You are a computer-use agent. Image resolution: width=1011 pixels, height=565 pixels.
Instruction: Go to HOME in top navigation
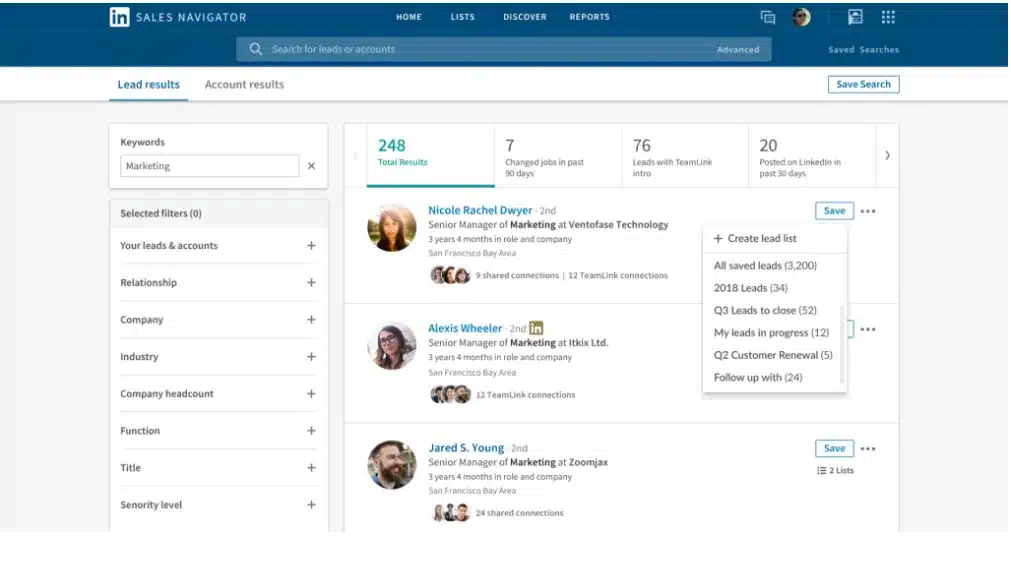point(409,17)
